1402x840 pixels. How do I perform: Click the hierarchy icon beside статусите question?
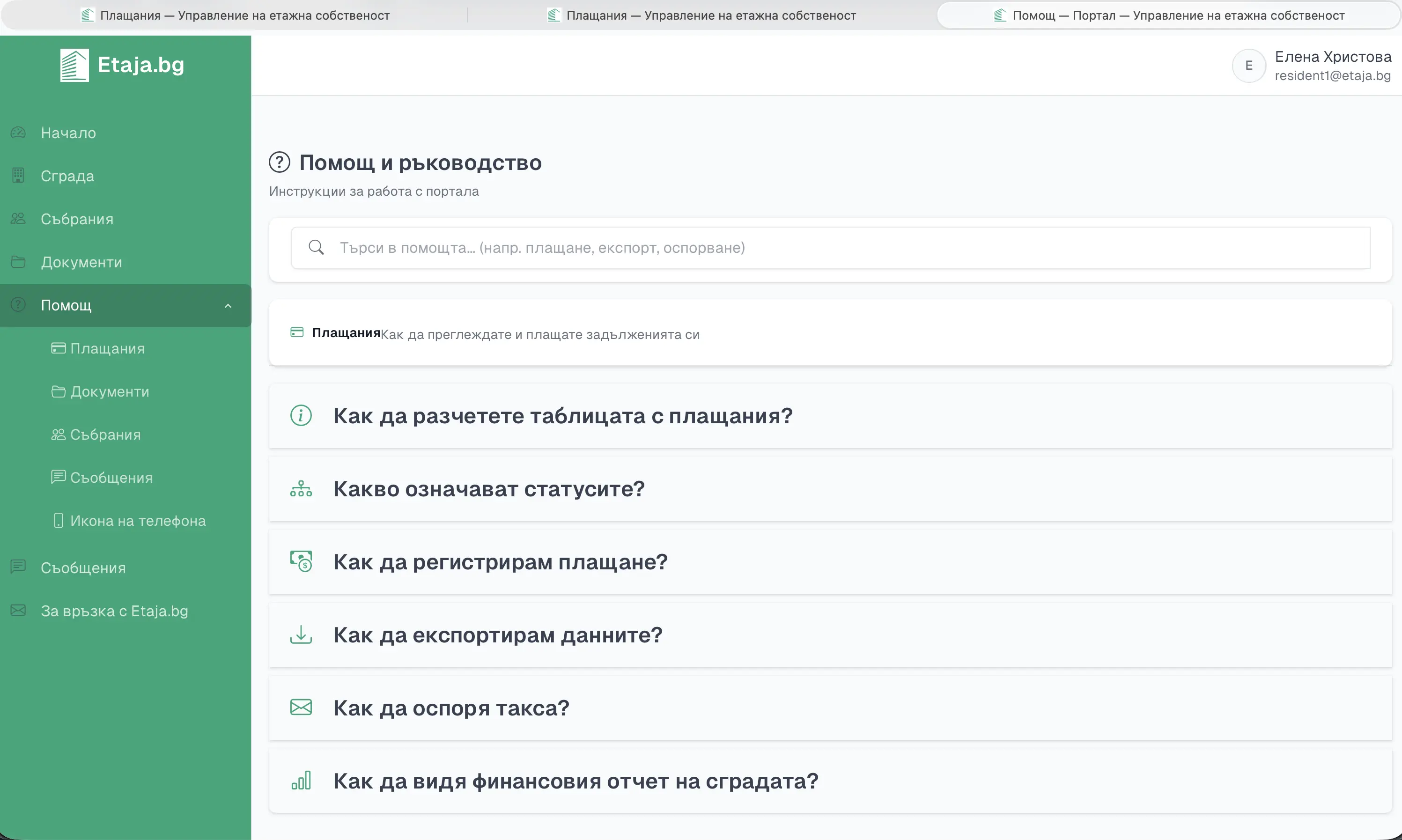[301, 488]
